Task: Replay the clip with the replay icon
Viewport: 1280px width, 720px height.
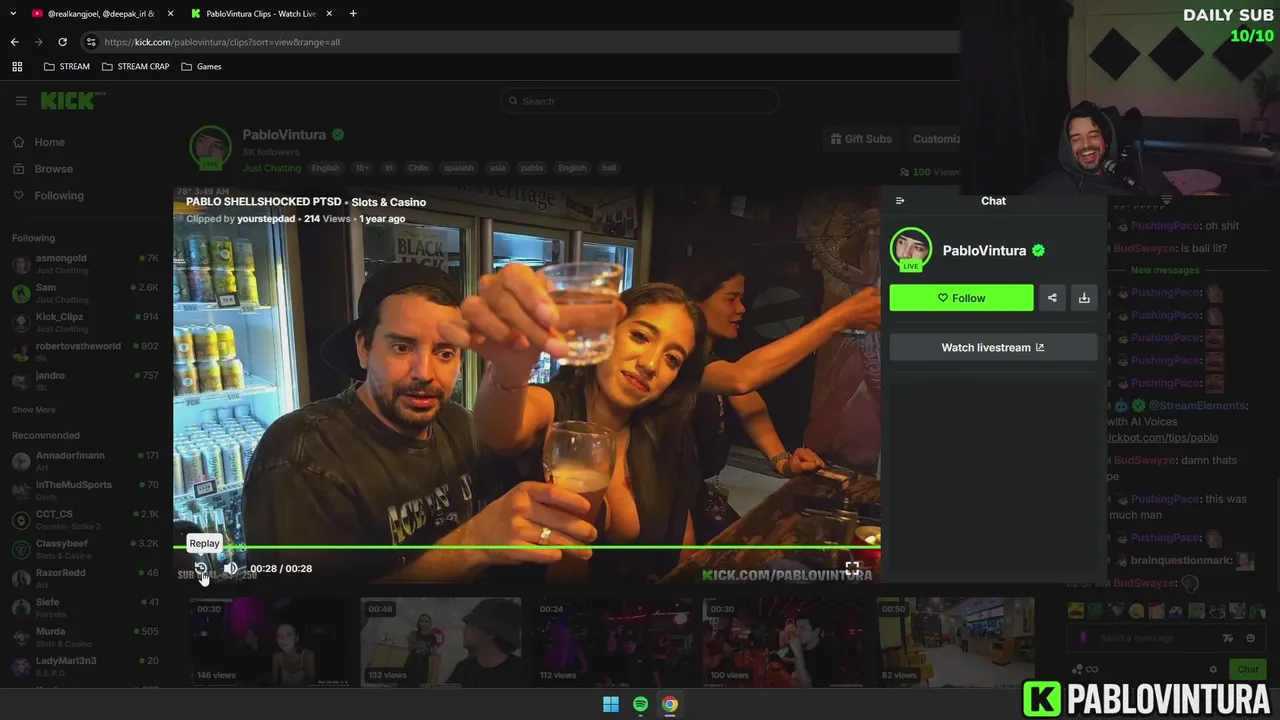Action: 201,568
